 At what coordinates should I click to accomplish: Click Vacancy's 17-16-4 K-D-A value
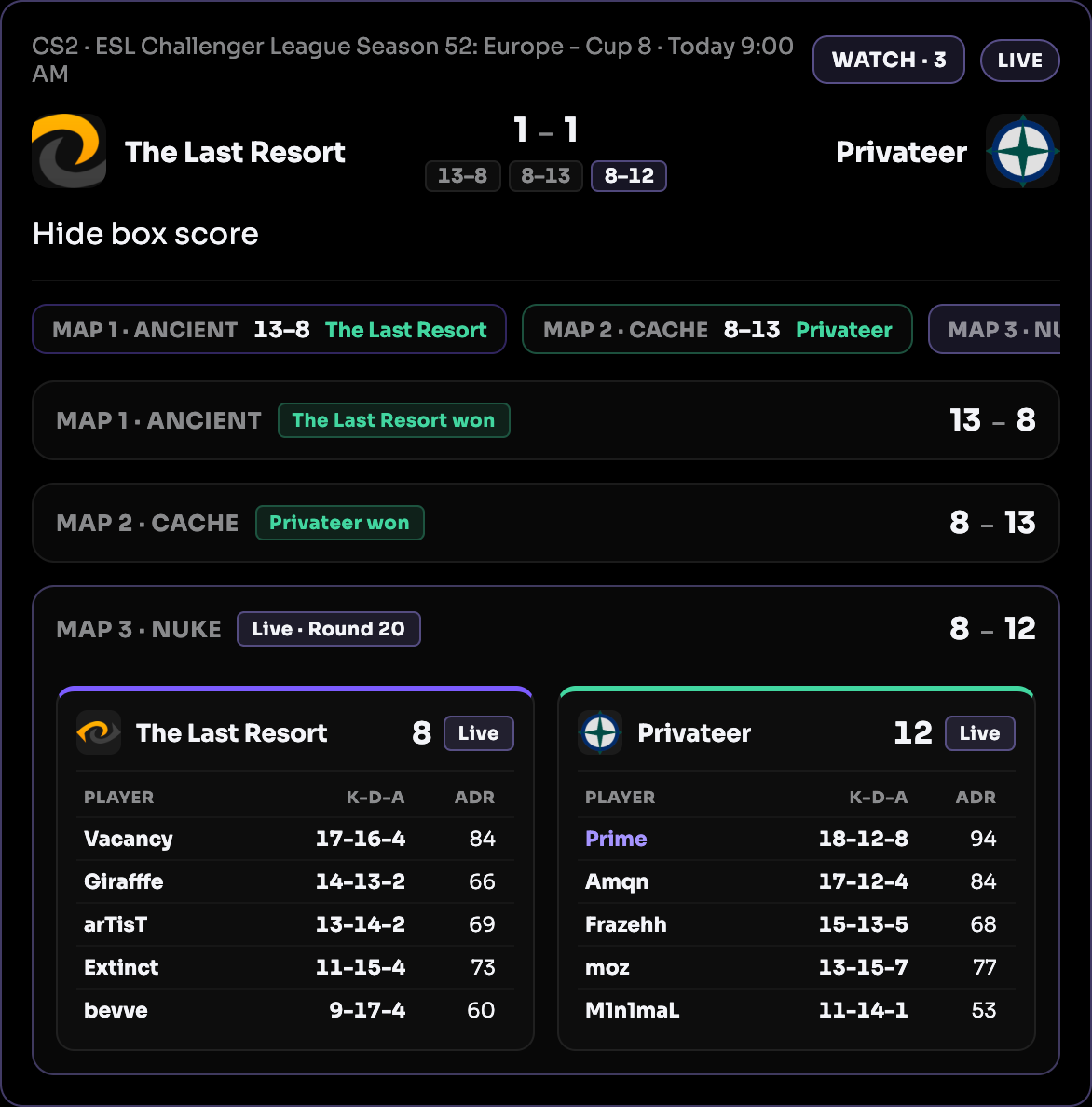click(x=360, y=839)
